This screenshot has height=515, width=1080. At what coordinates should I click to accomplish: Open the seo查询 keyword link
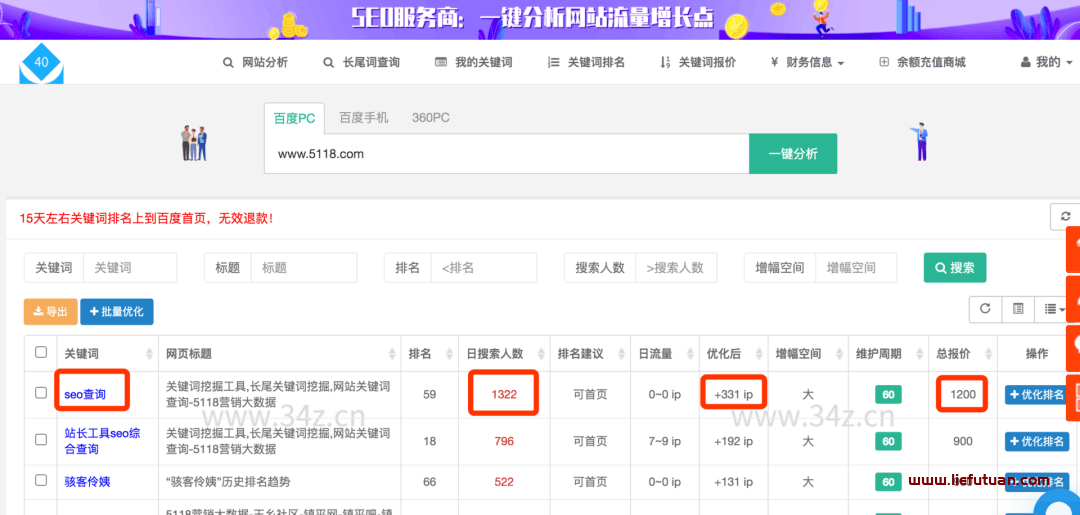[85, 394]
